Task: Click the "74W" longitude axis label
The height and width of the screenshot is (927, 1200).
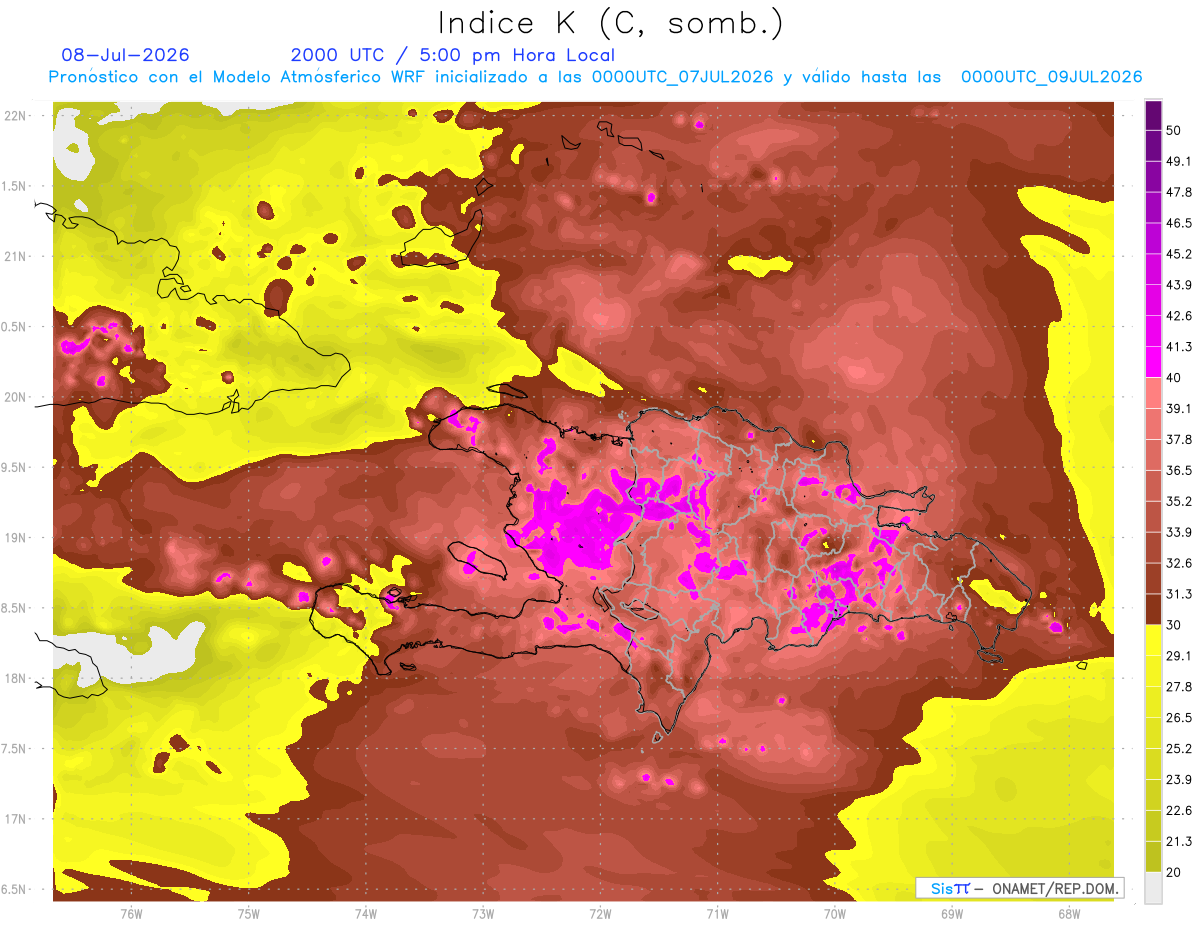Action: point(366,914)
